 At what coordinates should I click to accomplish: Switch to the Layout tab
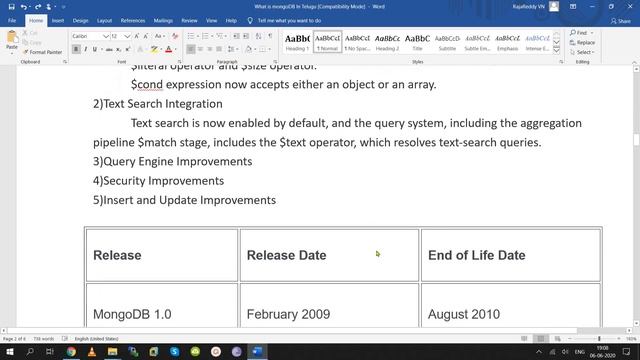[x=104, y=20]
